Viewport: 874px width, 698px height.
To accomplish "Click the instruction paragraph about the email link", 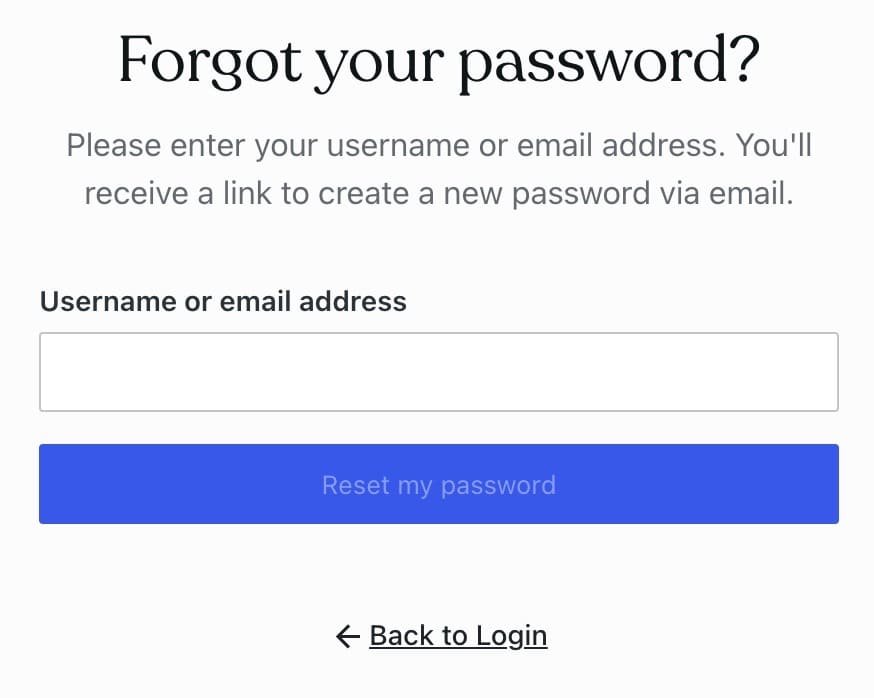I will (x=438, y=170).
